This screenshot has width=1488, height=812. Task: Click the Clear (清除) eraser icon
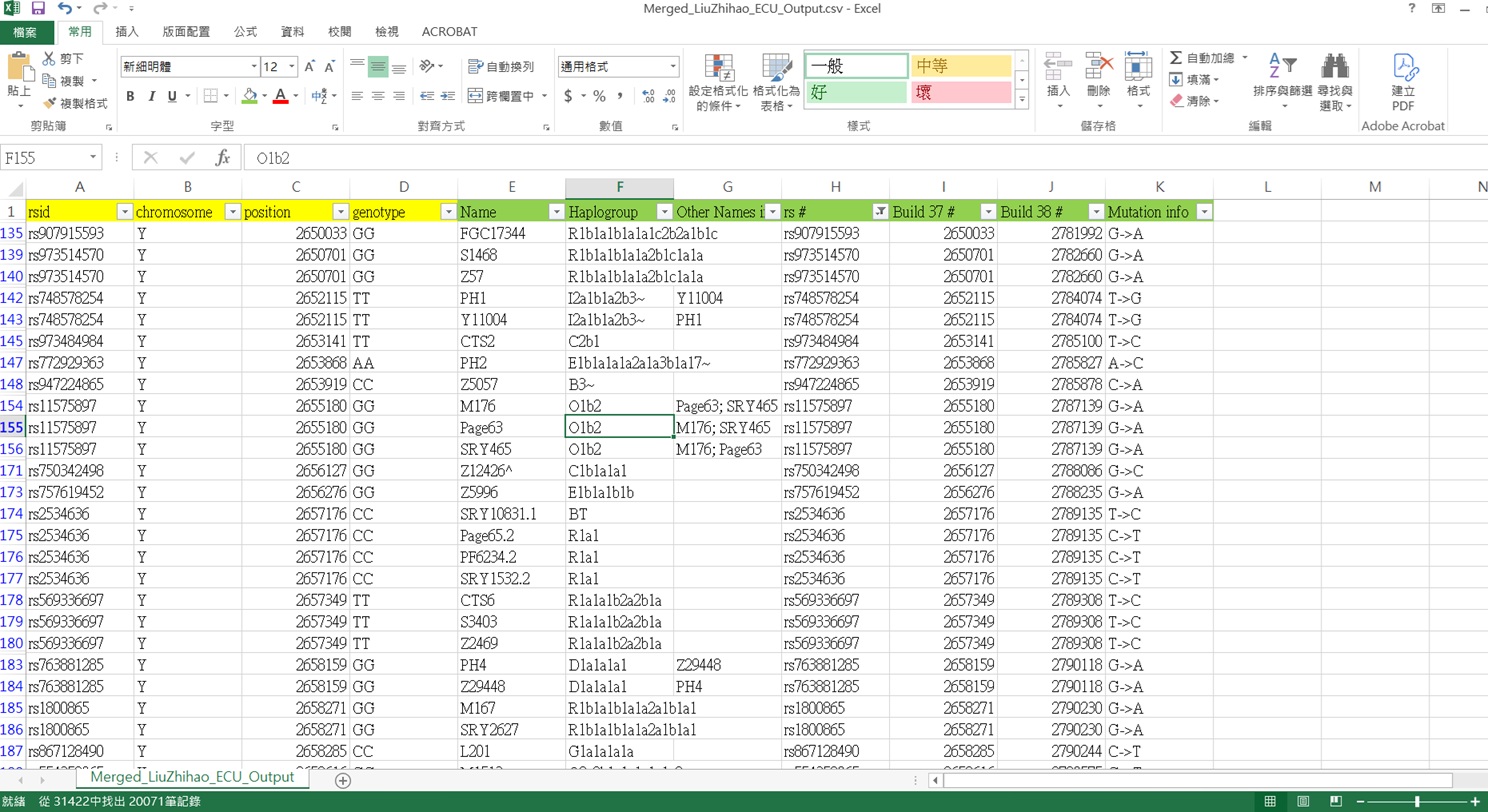tap(1177, 101)
